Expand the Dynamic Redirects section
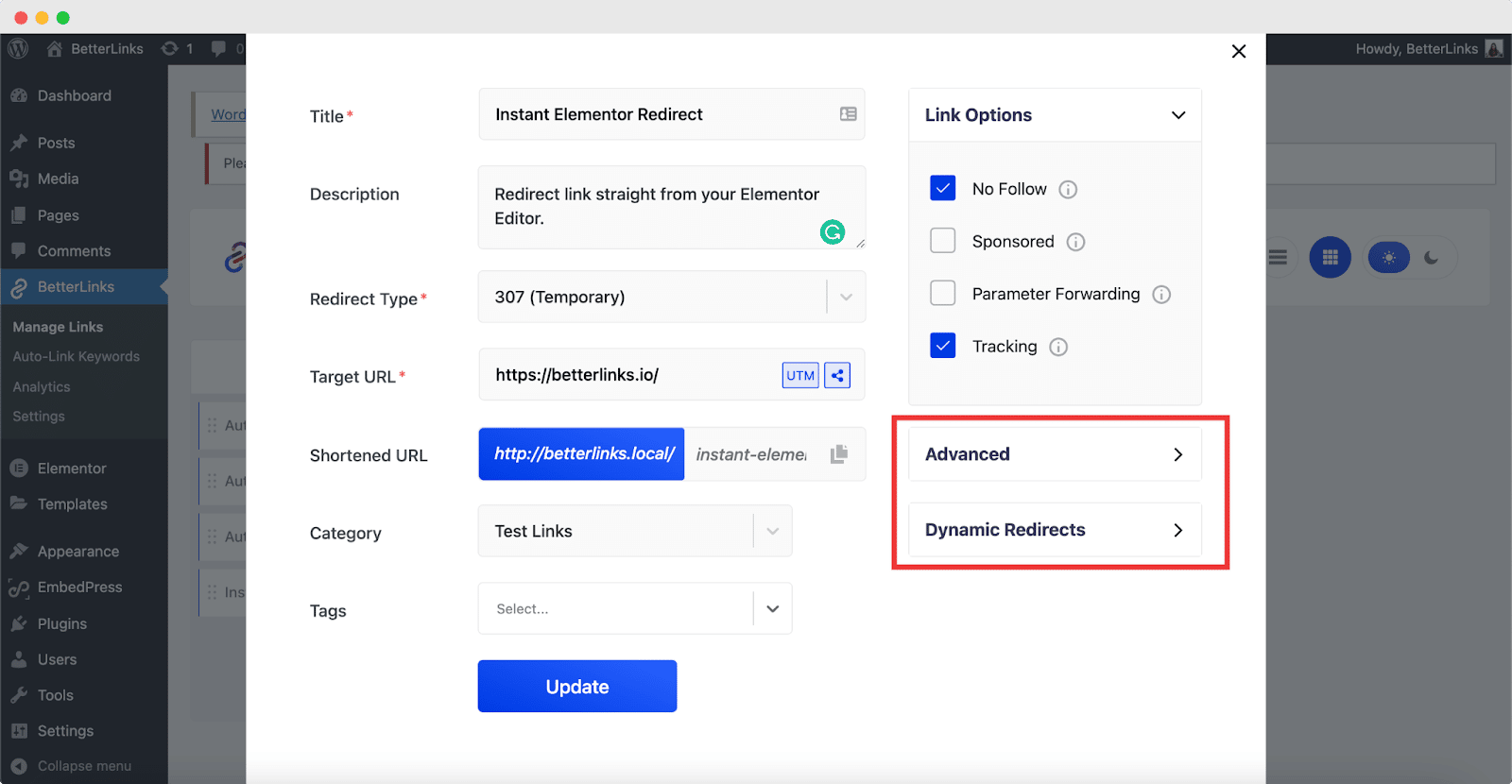The width and height of the screenshot is (1512, 784). (x=1055, y=530)
